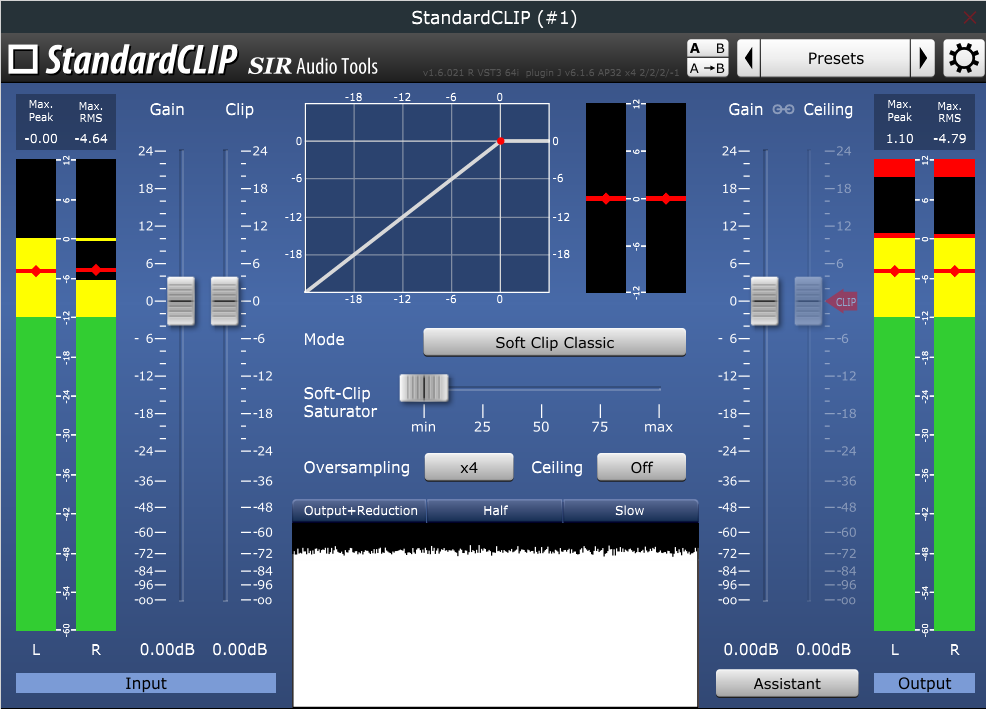This screenshot has width=986, height=709.
Task: Click the Soft-Clip Saturator slider handle
Action: click(x=424, y=388)
